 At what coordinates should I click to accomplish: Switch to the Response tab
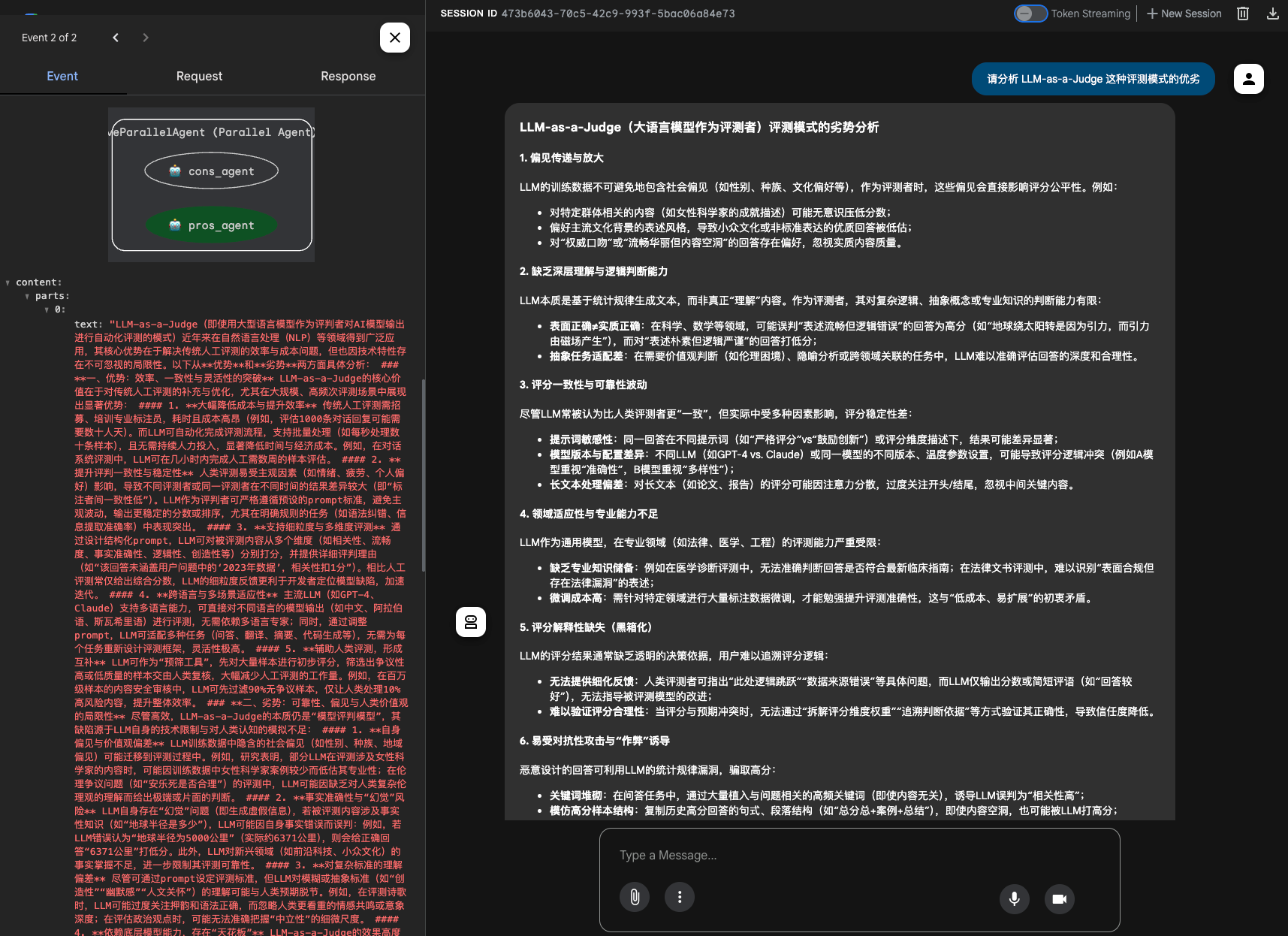tap(348, 77)
